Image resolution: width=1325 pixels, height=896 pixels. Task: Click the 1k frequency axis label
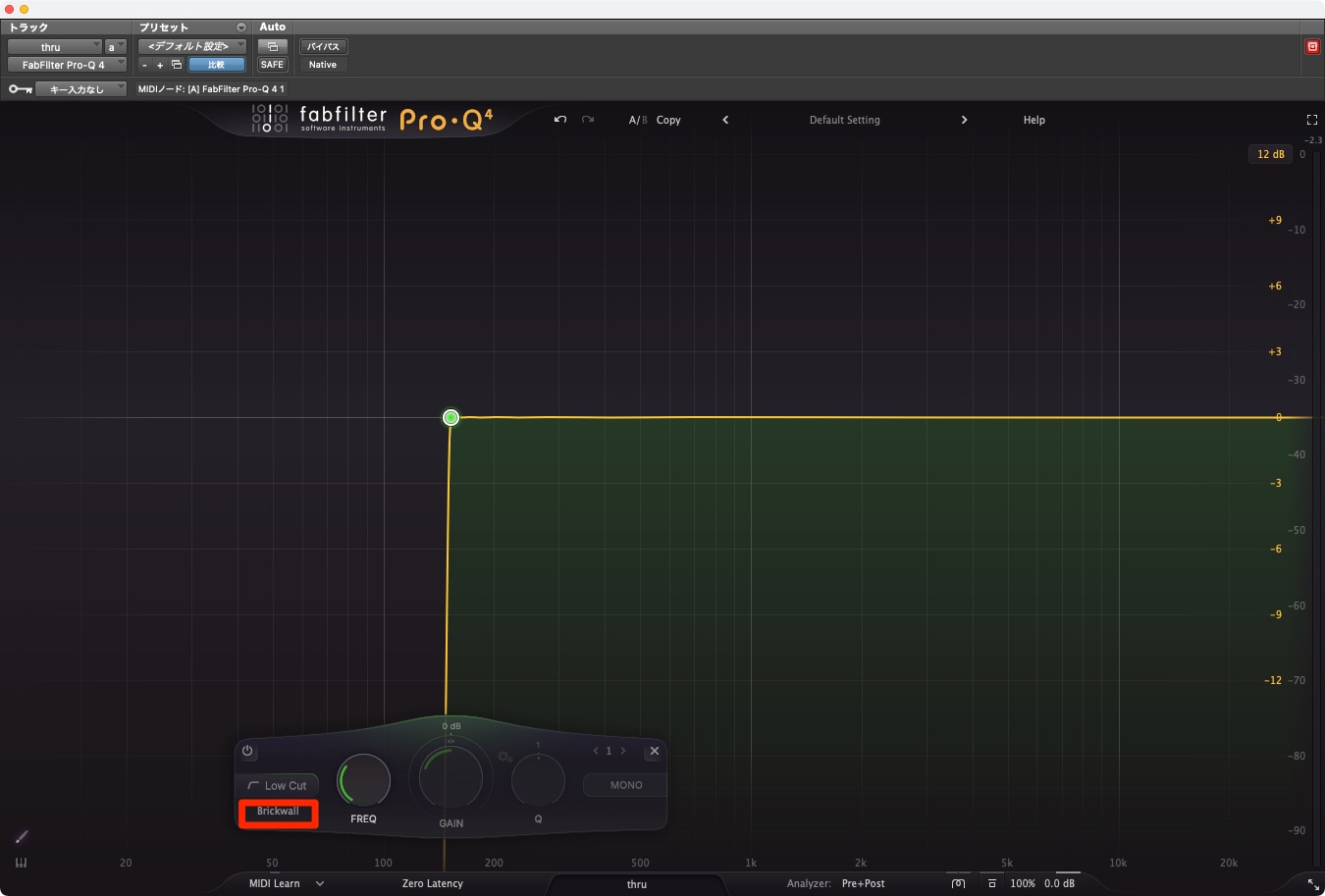pos(751,863)
